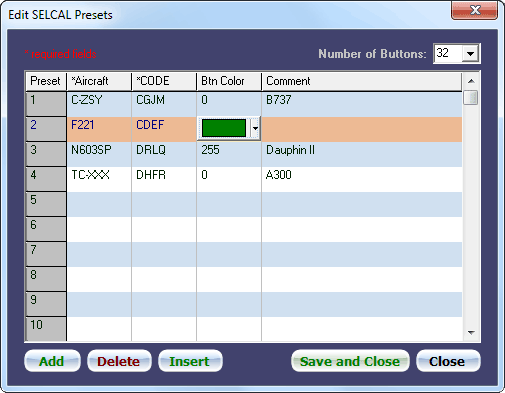
Task: Click the Btn Color cell 255
Action: tap(229, 154)
